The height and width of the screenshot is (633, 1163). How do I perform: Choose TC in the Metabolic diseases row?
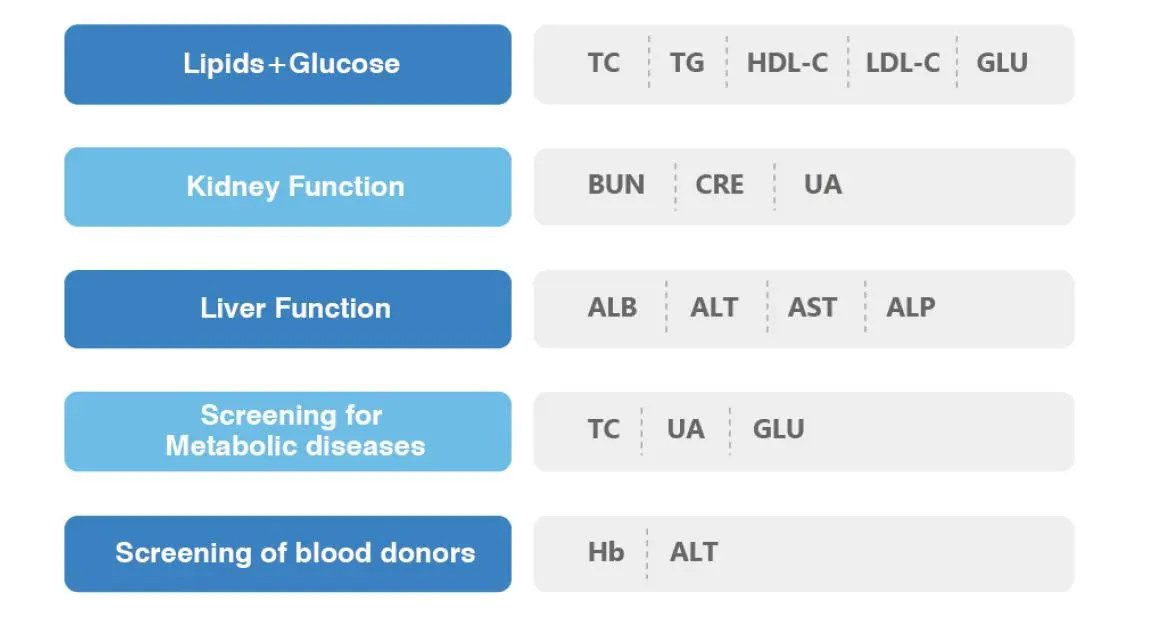603,430
